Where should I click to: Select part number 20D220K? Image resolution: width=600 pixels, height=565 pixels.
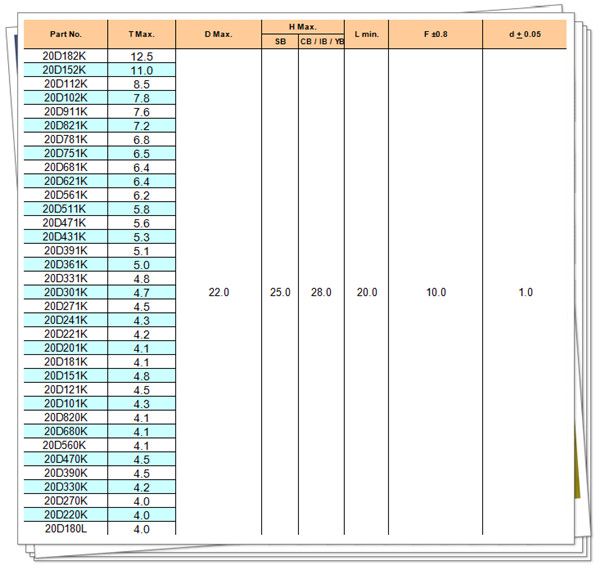[66, 515]
